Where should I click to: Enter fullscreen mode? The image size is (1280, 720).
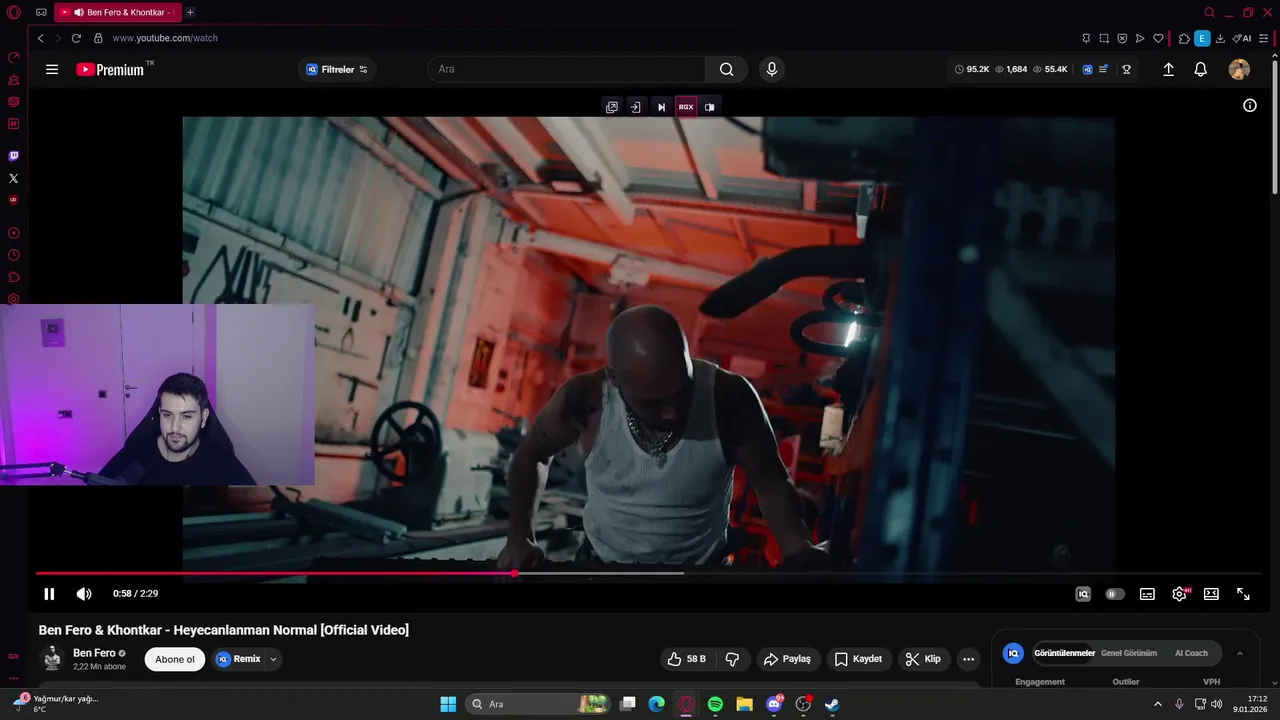(x=1243, y=594)
